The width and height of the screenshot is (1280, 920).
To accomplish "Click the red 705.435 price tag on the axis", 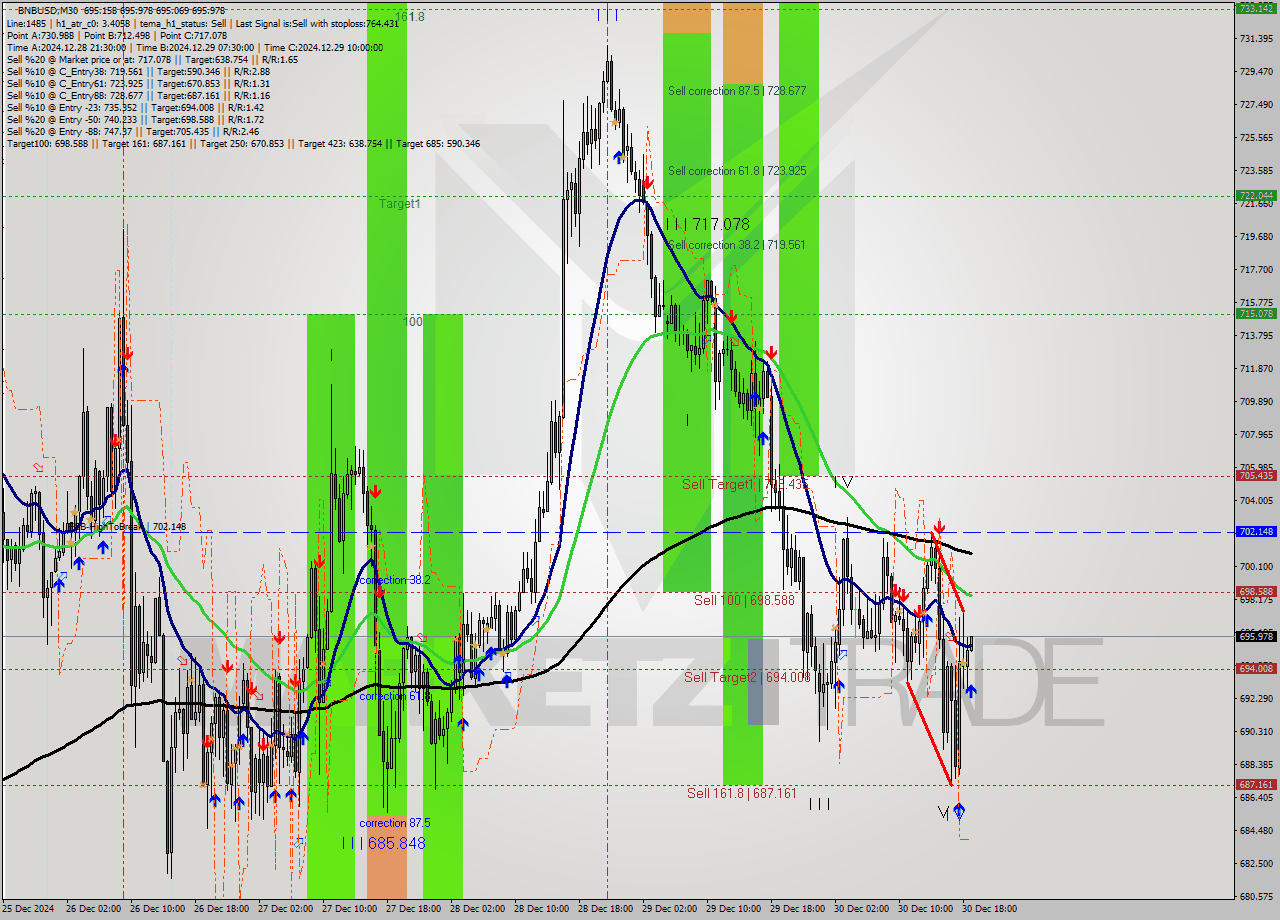I will tap(1256, 475).
